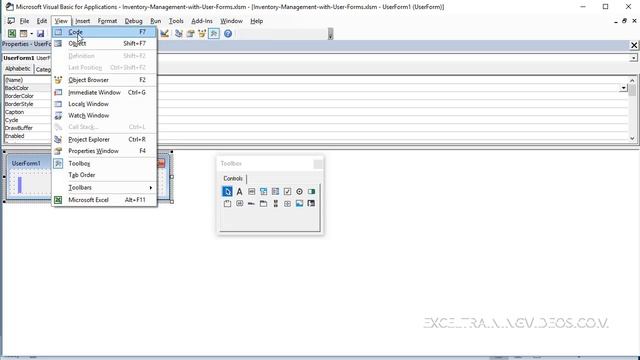Open the Tools menu
The width and height of the screenshot is (640, 360).
point(176,21)
